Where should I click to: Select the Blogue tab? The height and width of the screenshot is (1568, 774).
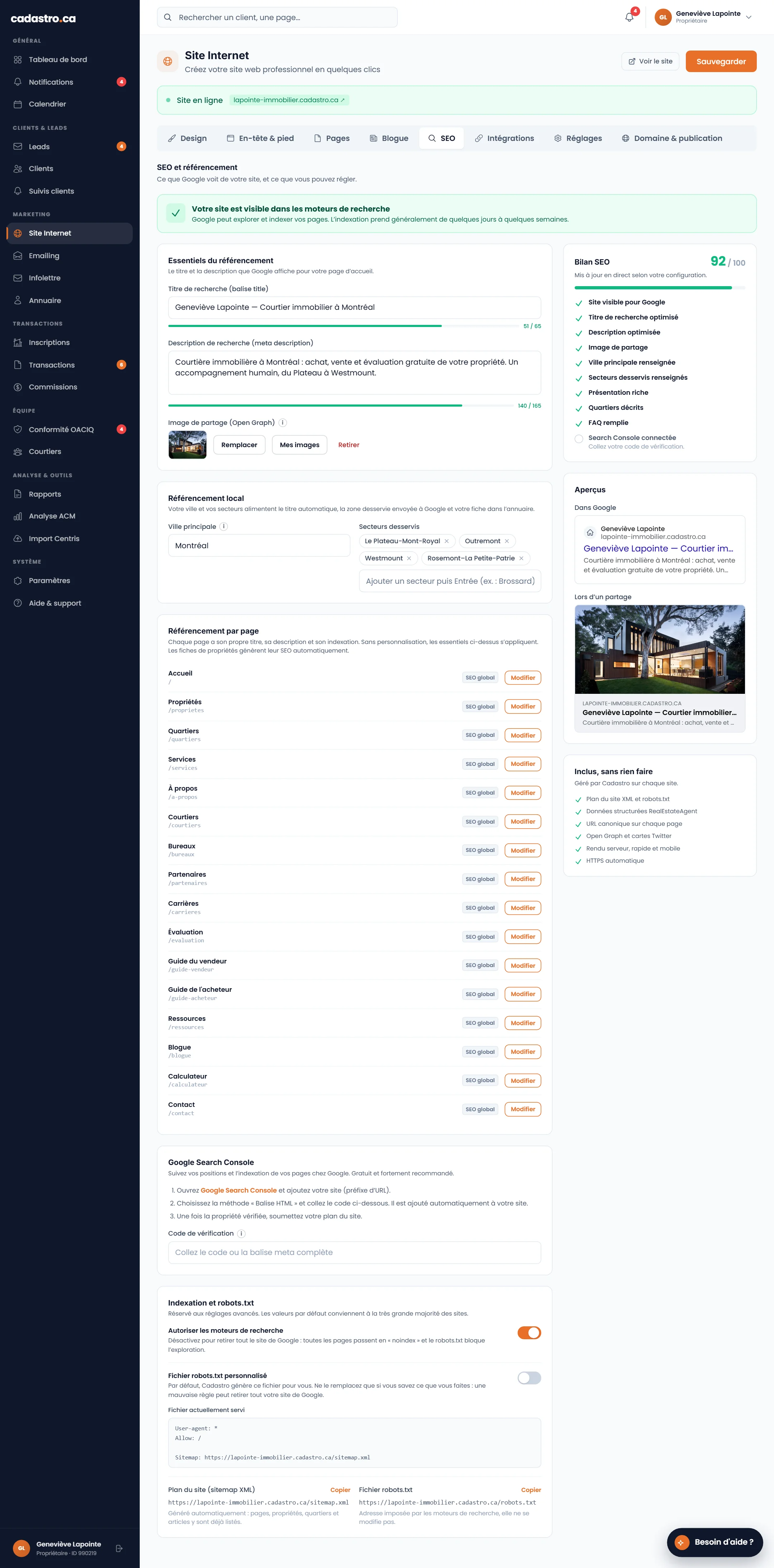point(389,138)
